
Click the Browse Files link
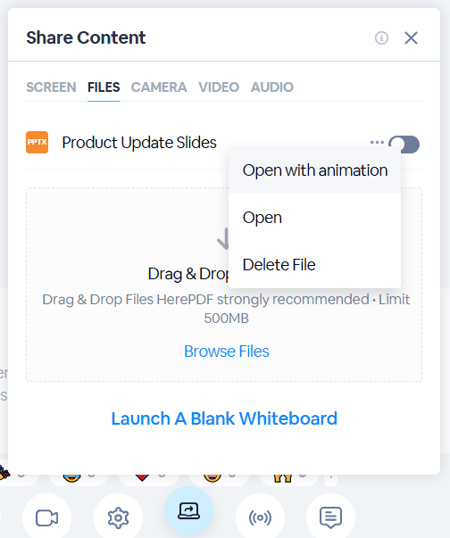click(226, 351)
